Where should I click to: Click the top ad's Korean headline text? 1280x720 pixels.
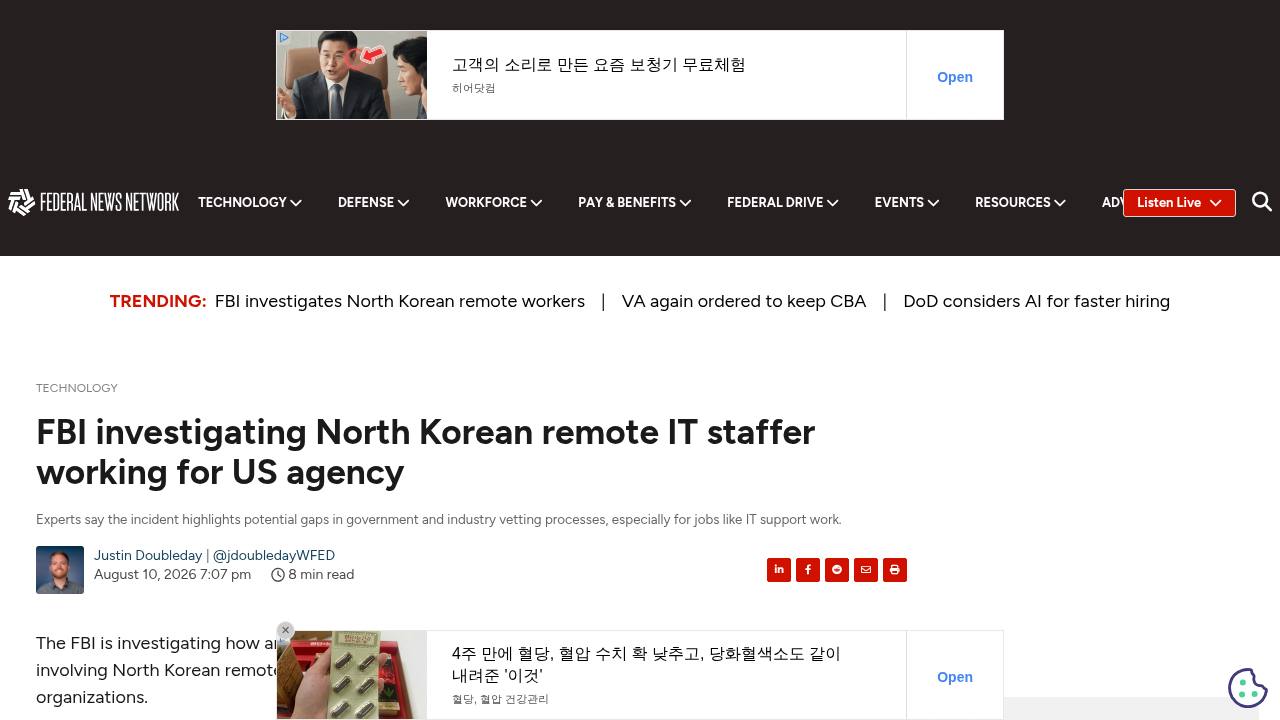[x=599, y=65]
